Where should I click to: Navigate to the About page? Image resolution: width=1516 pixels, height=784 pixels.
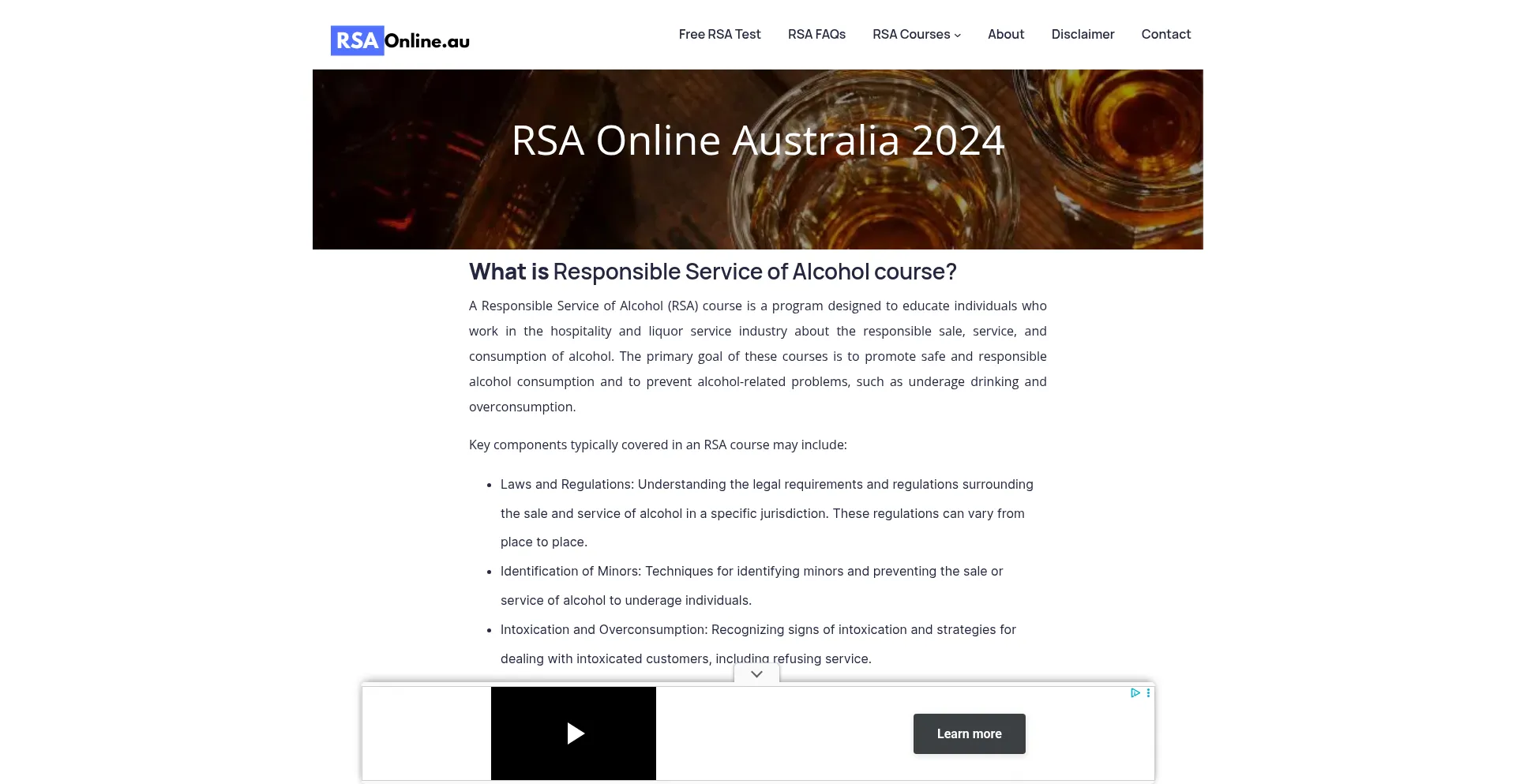pyautogui.click(x=1005, y=34)
